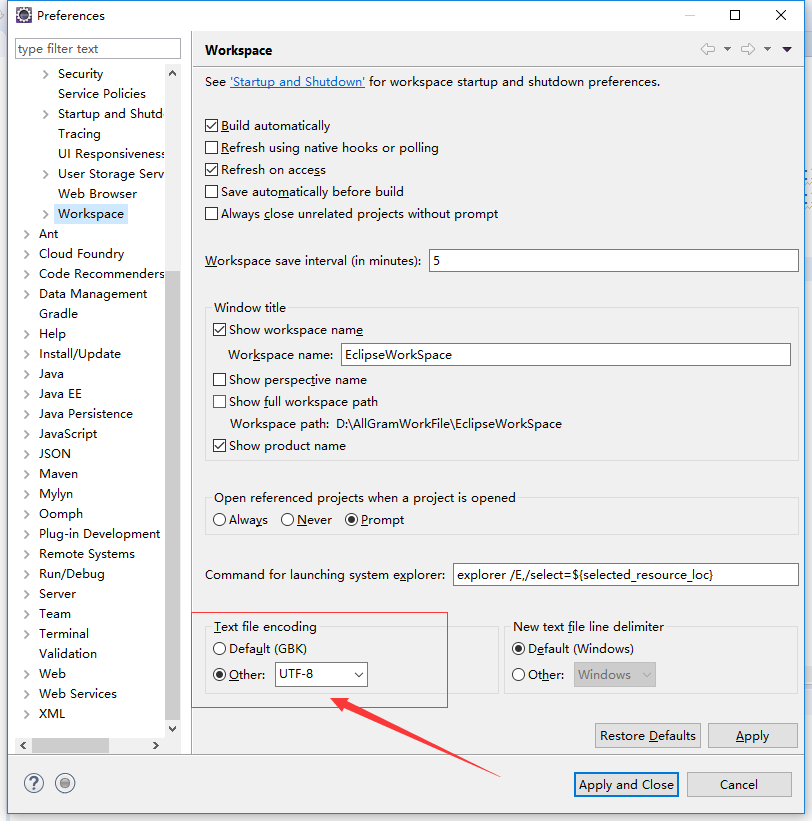Image resolution: width=812 pixels, height=821 pixels.
Task: Expand the XML preferences node
Action: [26, 714]
